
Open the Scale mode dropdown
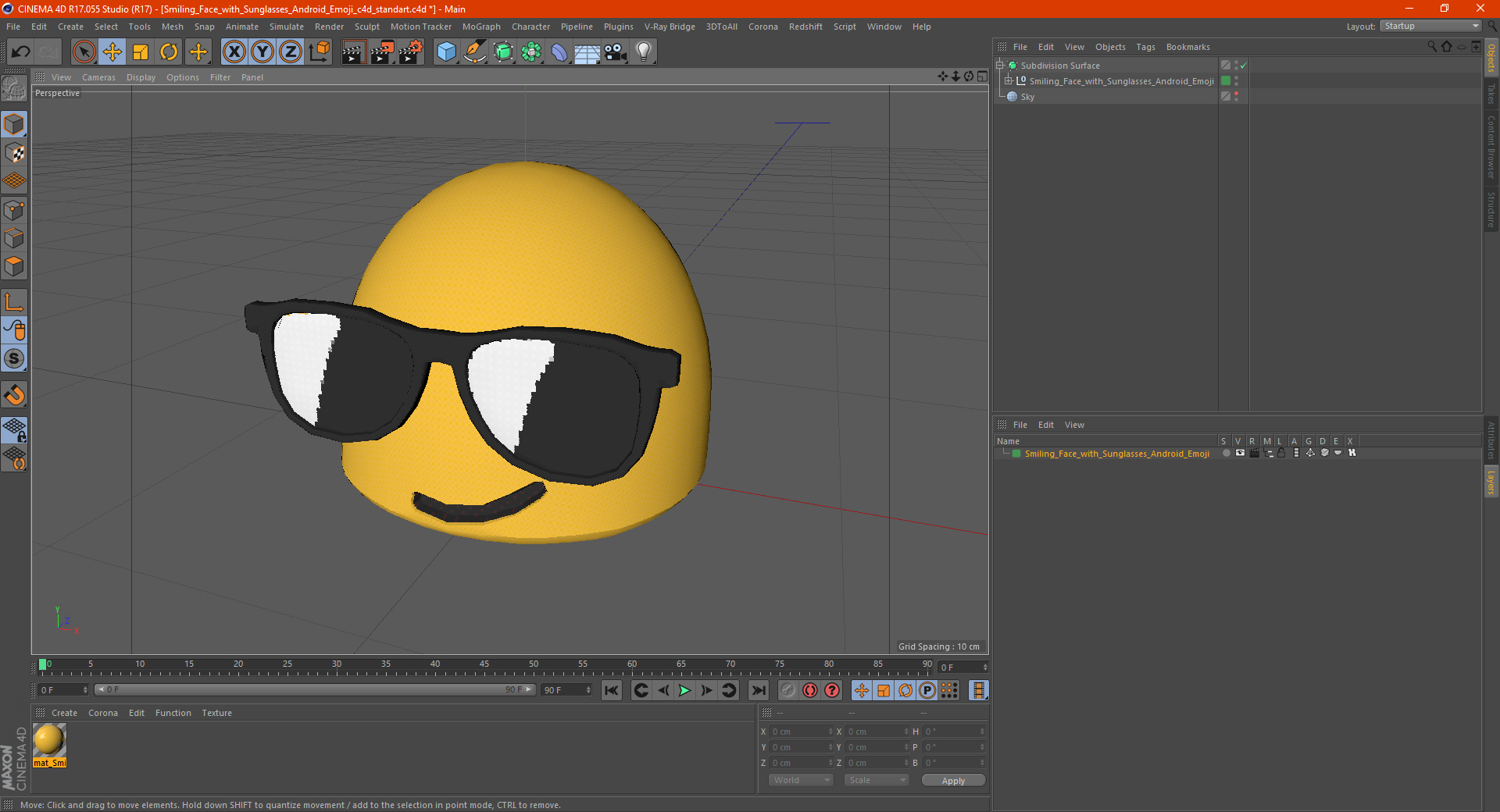coord(877,780)
